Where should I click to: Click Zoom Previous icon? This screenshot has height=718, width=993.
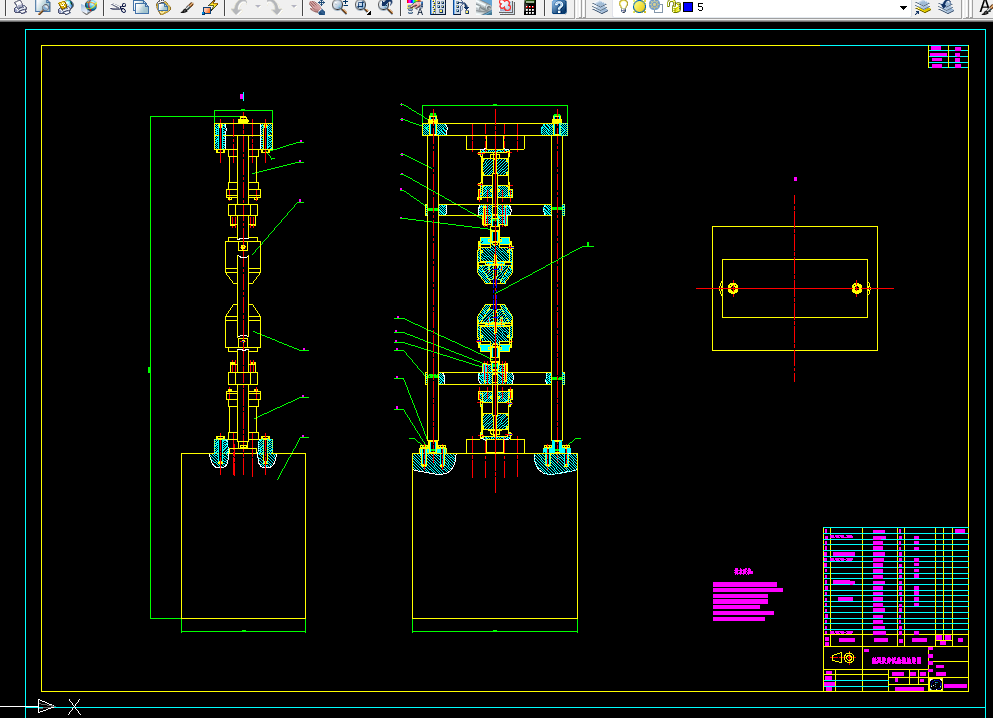tap(386, 7)
